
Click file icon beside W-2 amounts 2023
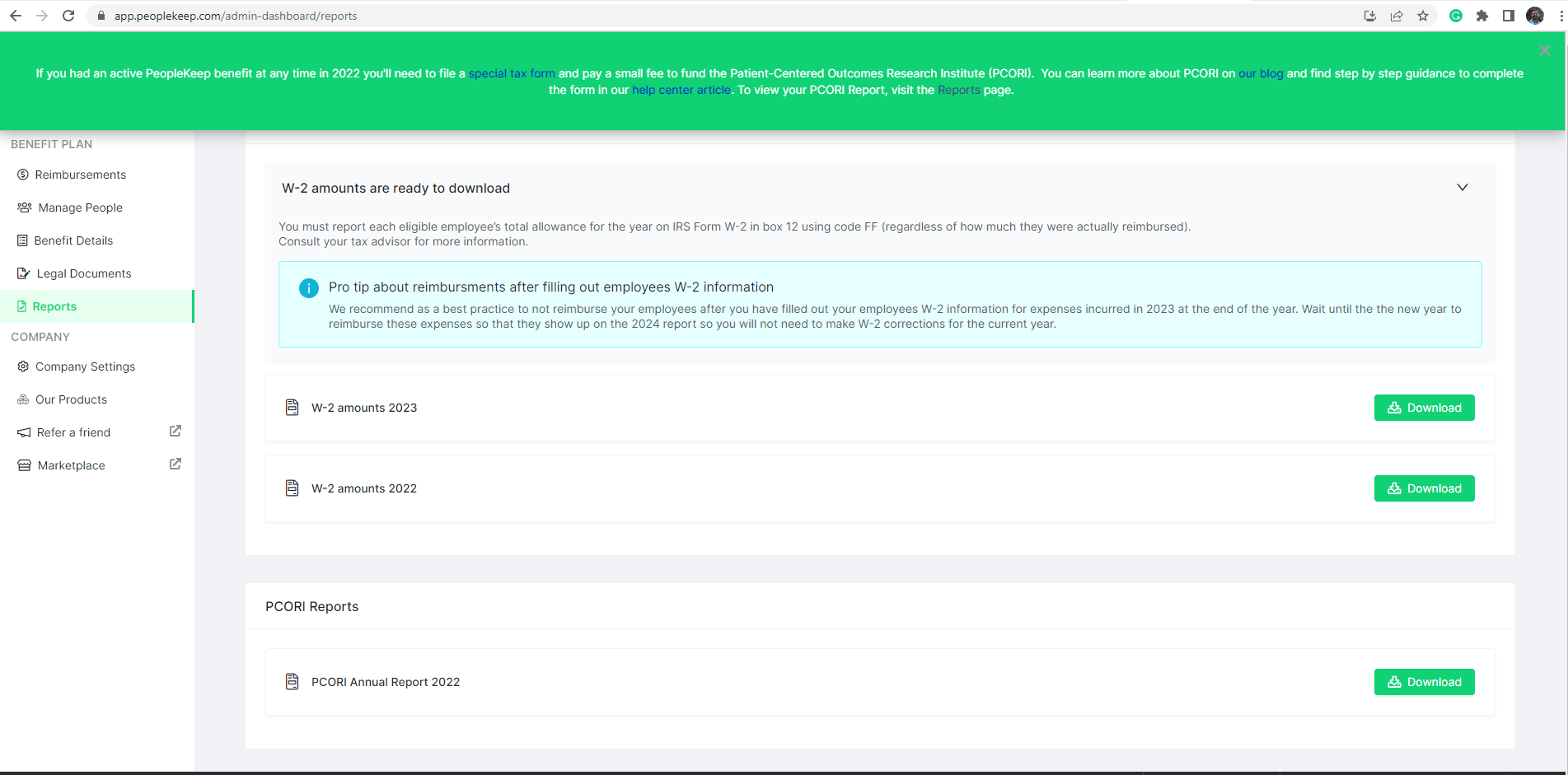292,407
